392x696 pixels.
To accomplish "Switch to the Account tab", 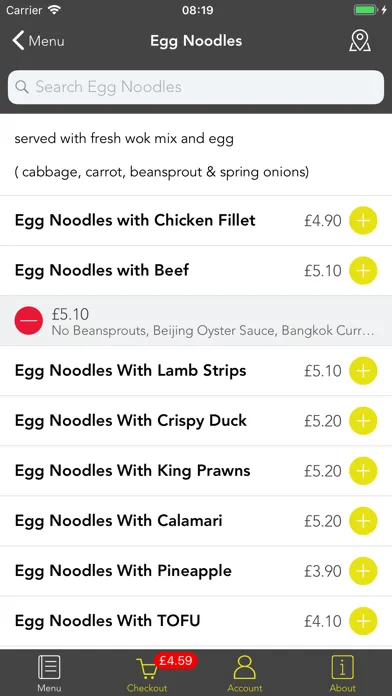I will point(245,673).
